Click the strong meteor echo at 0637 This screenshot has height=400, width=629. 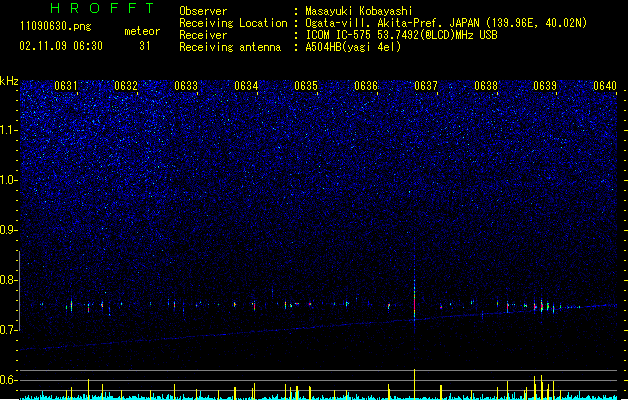click(414, 303)
